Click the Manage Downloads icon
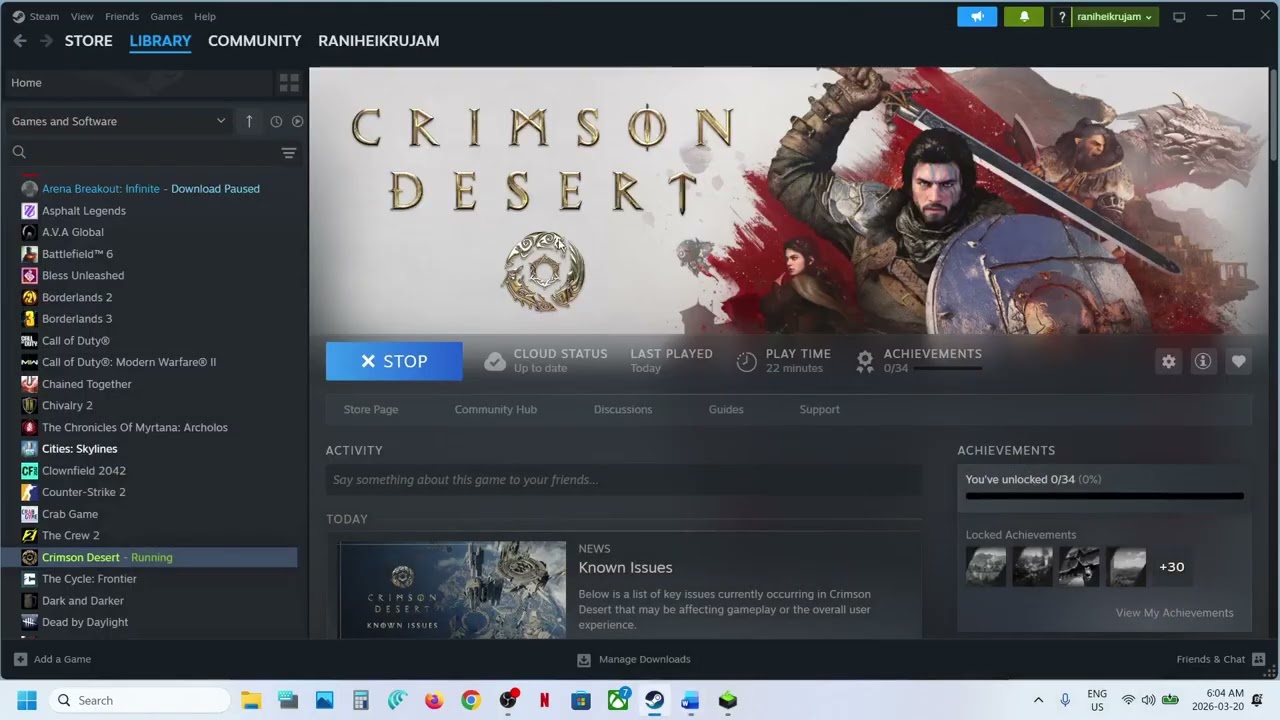 [584, 659]
